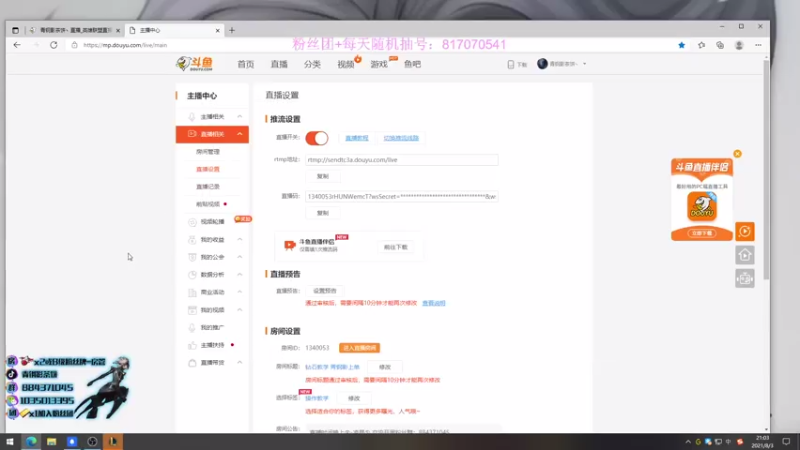Go to 直播 in top navigation
Viewport: 800px width, 450px height.
(x=279, y=64)
